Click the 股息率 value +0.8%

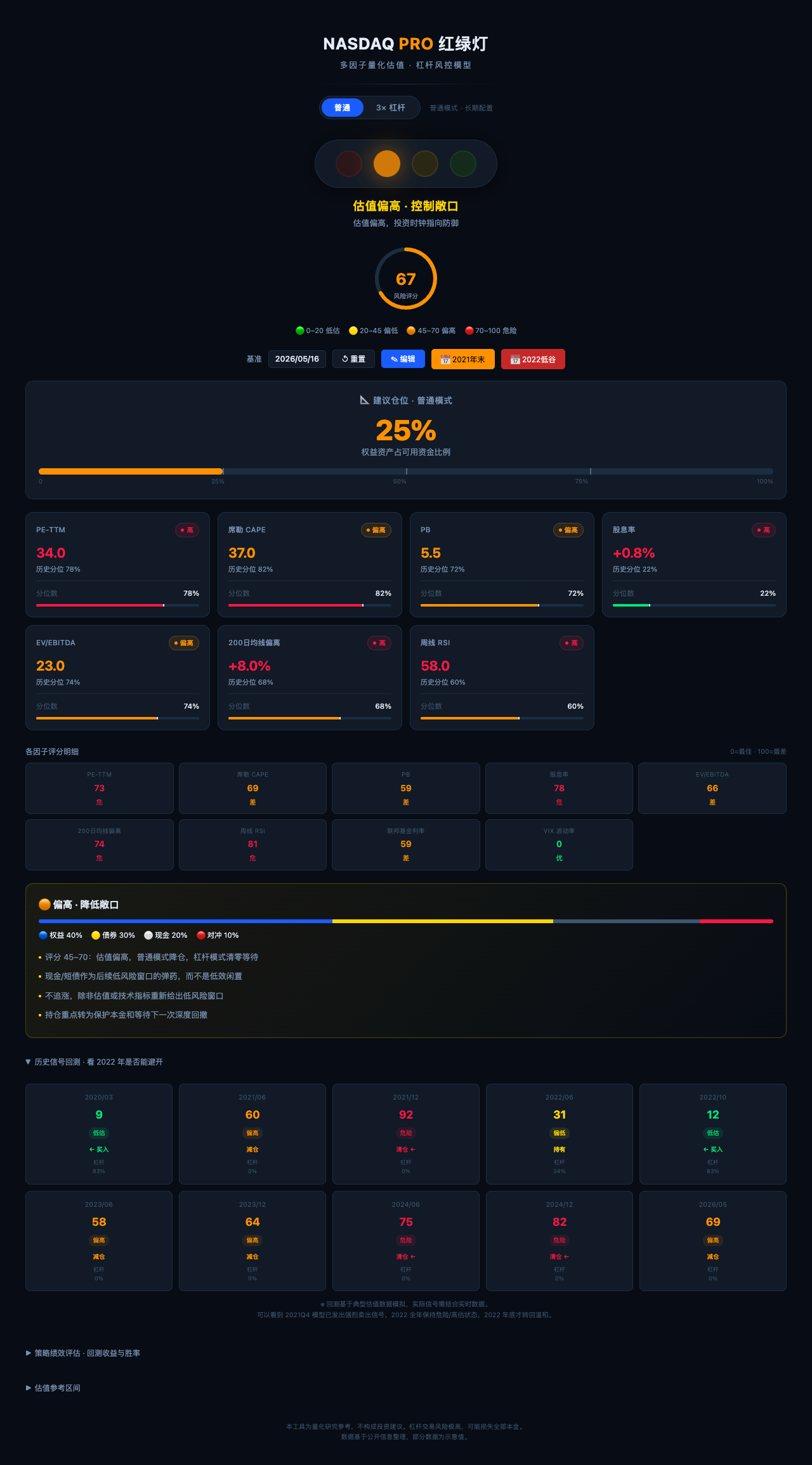(634, 553)
